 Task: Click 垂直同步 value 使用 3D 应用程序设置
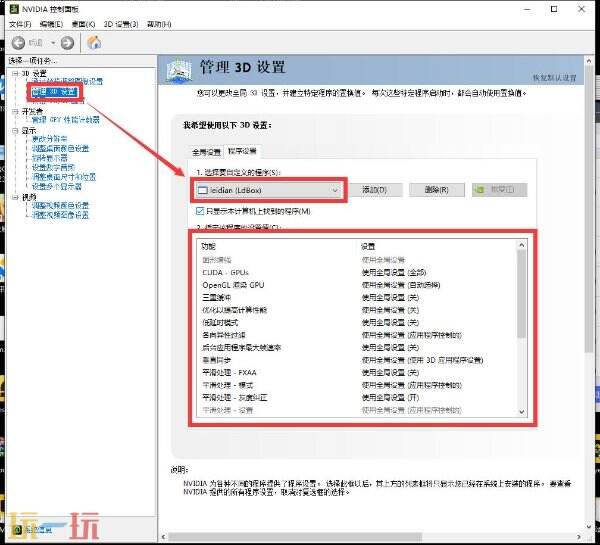tap(422, 360)
